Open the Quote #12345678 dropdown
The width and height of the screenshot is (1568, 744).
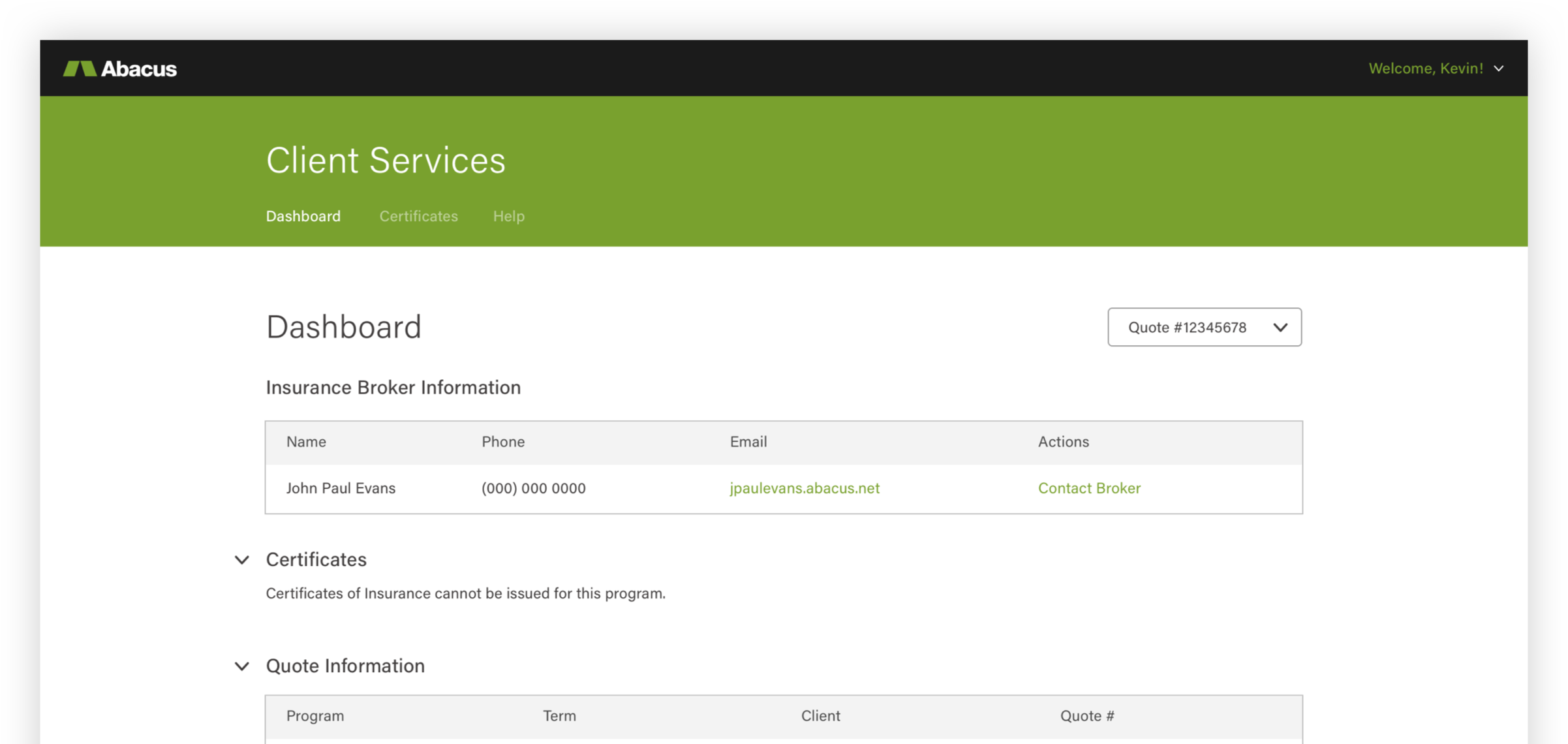tap(1188, 327)
